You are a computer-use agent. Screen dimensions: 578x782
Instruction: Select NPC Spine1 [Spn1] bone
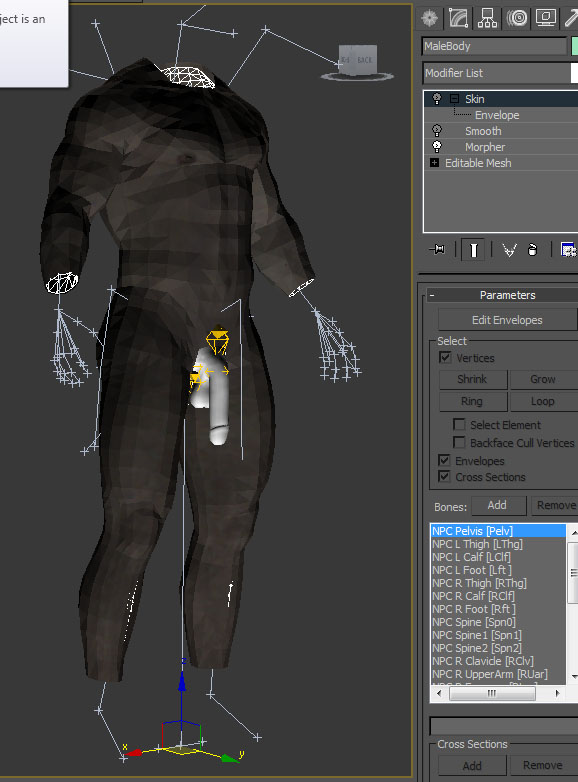coord(498,635)
